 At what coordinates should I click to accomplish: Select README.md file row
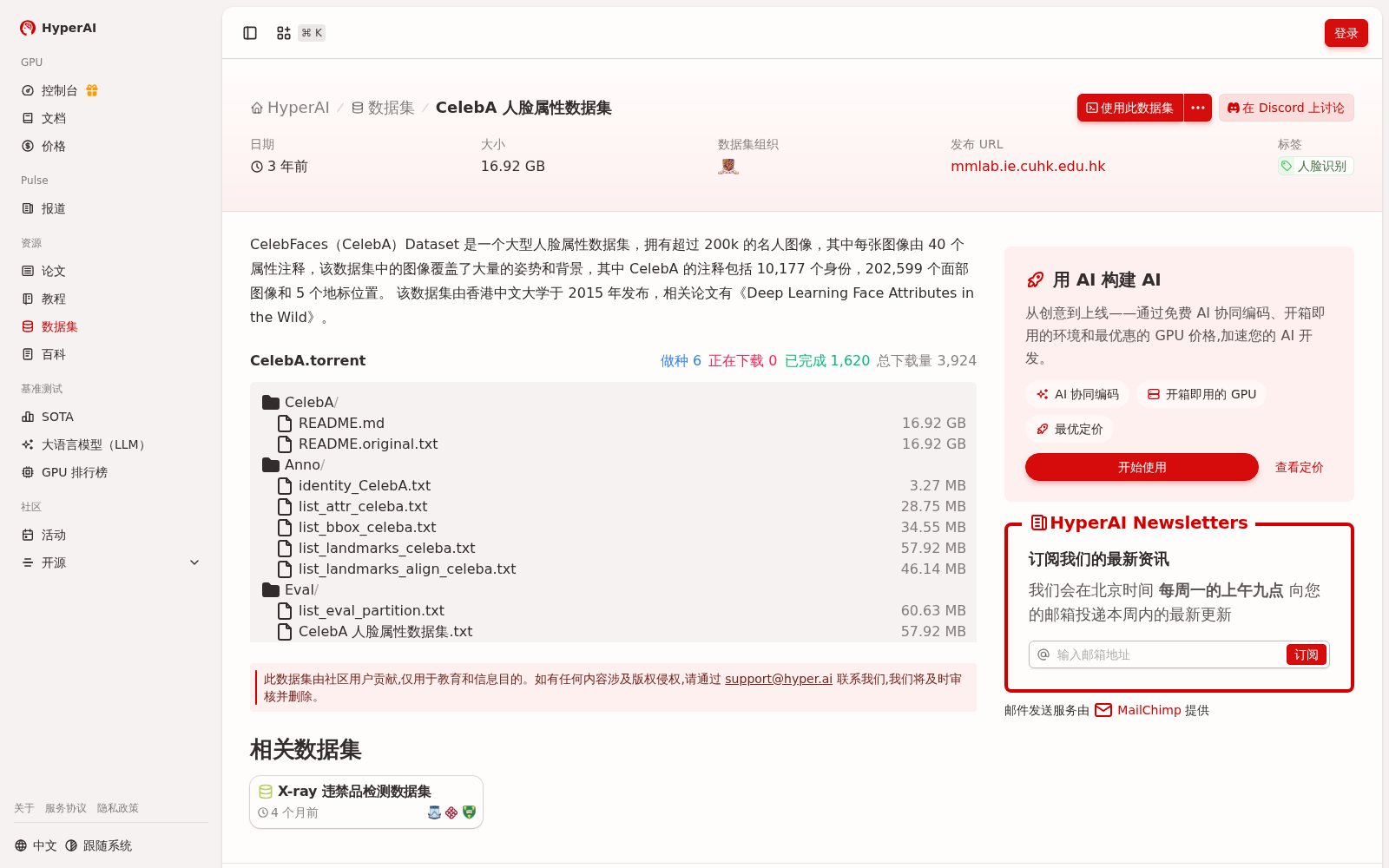point(613,423)
